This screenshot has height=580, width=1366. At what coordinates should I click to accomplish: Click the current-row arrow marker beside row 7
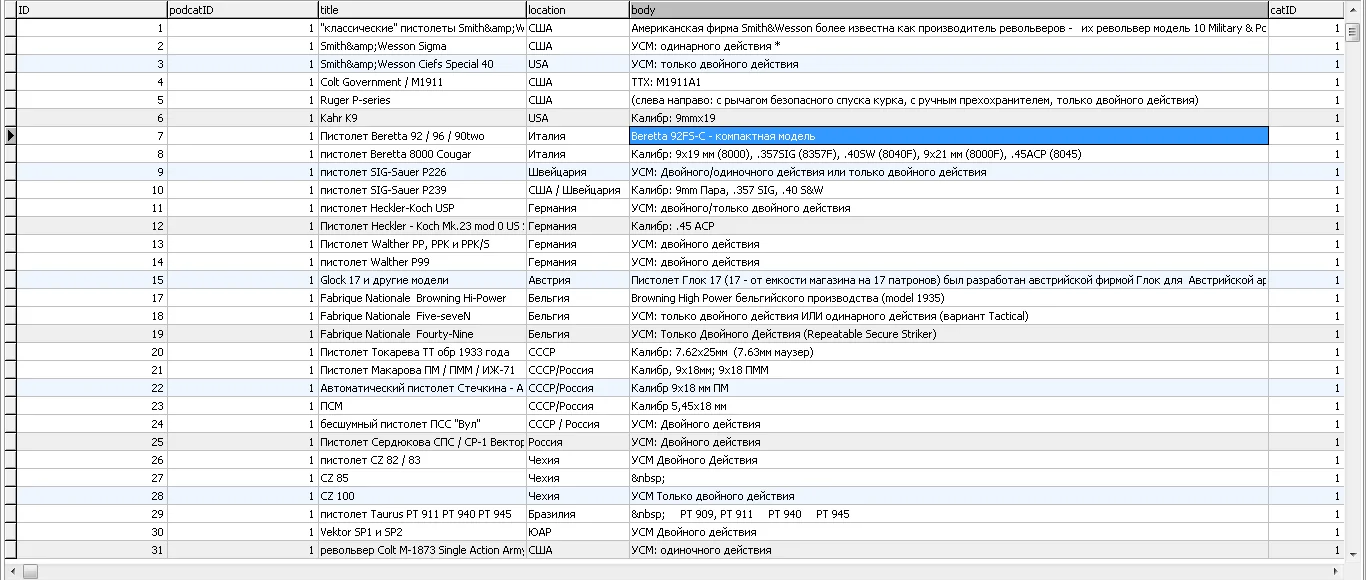[x=9, y=136]
